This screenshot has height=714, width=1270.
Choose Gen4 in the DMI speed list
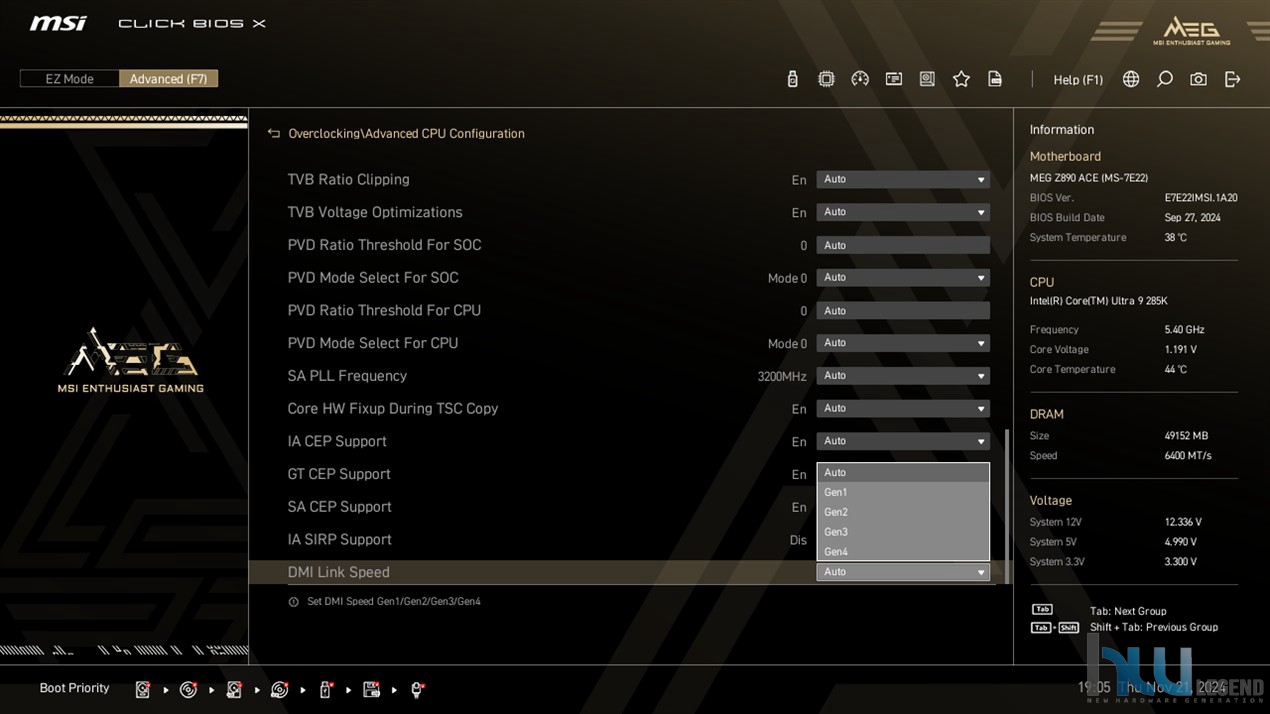pos(903,551)
